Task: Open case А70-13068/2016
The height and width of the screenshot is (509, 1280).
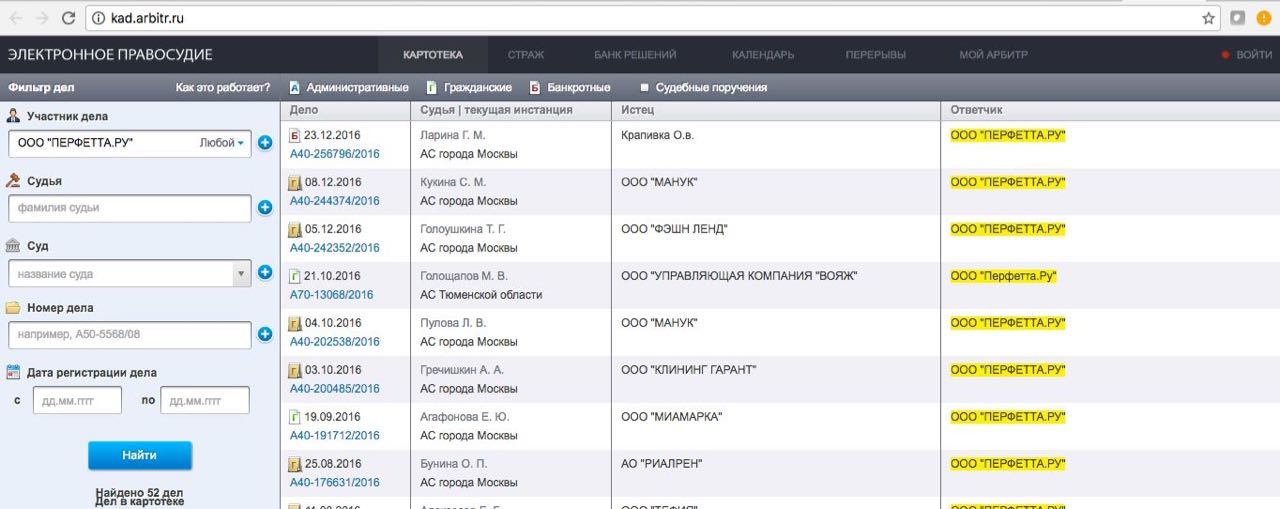Action: click(x=332, y=295)
